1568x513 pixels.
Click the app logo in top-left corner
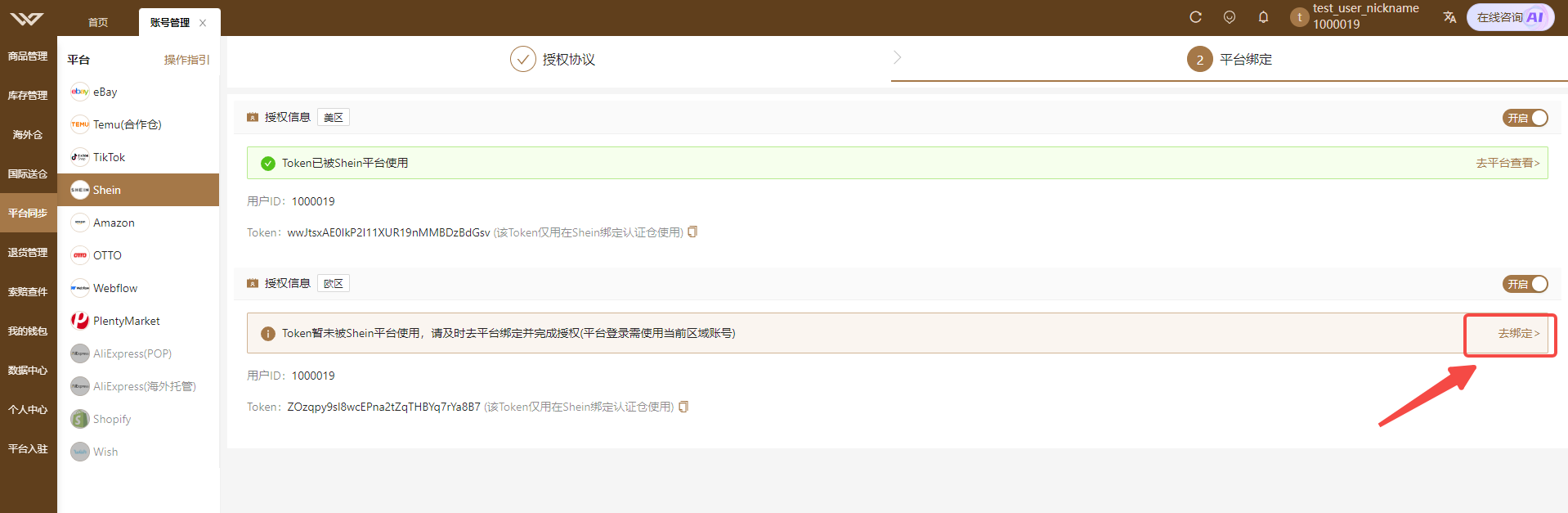pyautogui.click(x=28, y=19)
